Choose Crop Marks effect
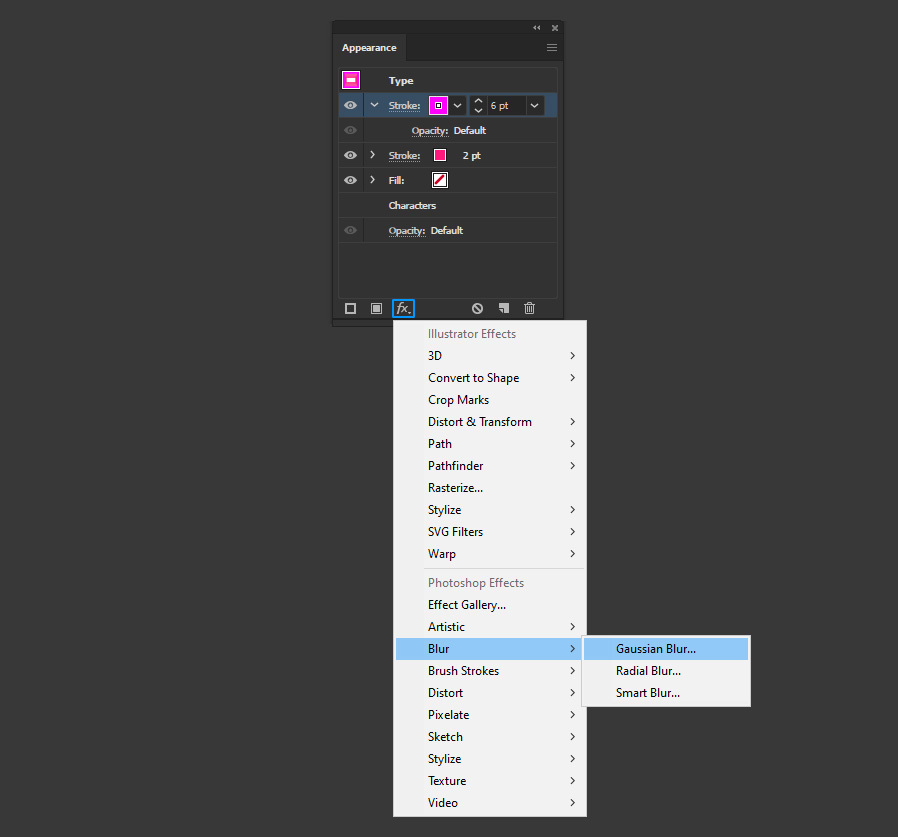This screenshot has width=898, height=837. [x=490, y=400]
